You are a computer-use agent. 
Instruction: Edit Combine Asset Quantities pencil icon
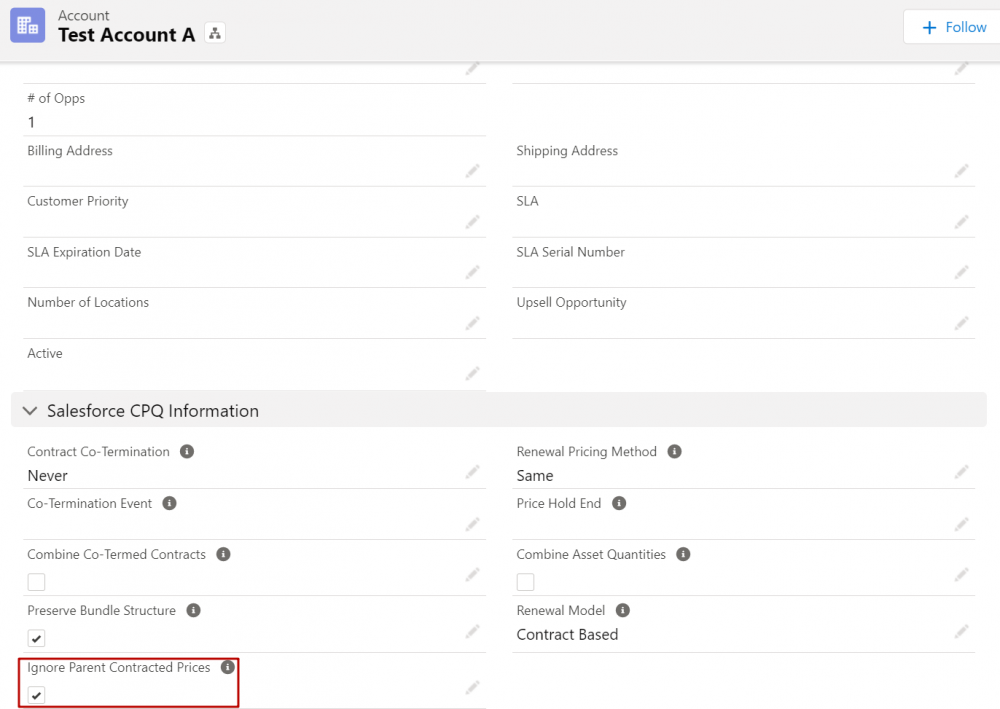961,574
